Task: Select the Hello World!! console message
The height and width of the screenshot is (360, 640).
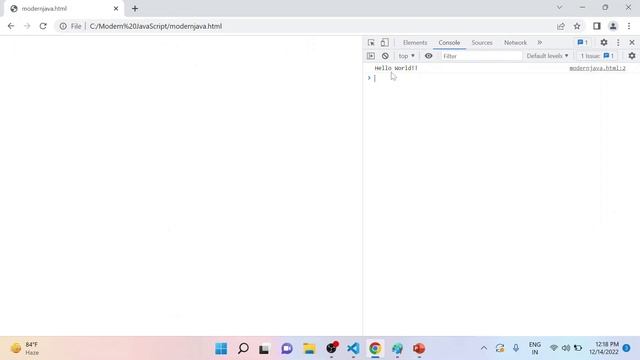Action: 396,68
